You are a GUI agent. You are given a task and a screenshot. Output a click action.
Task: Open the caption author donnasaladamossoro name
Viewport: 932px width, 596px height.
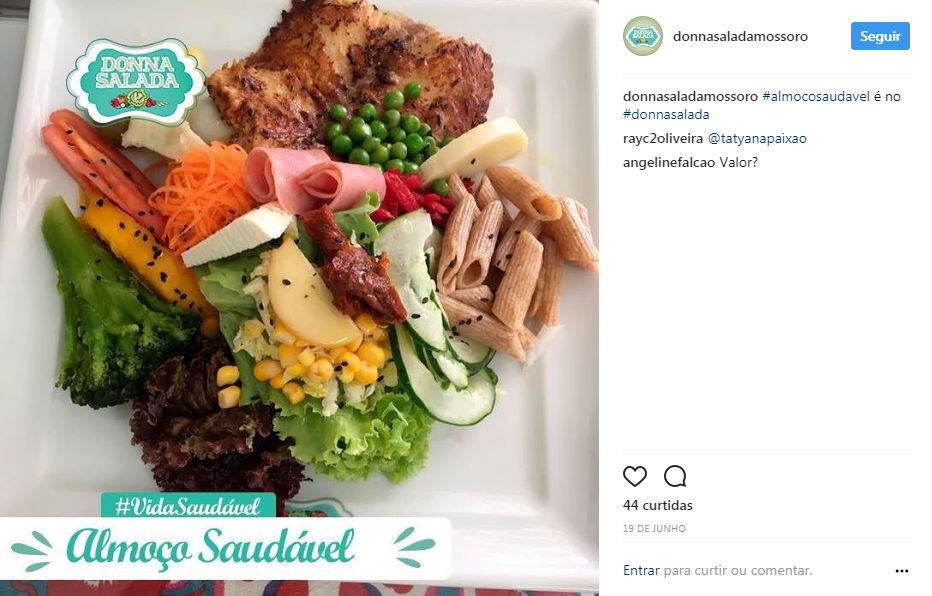click(690, 96)
